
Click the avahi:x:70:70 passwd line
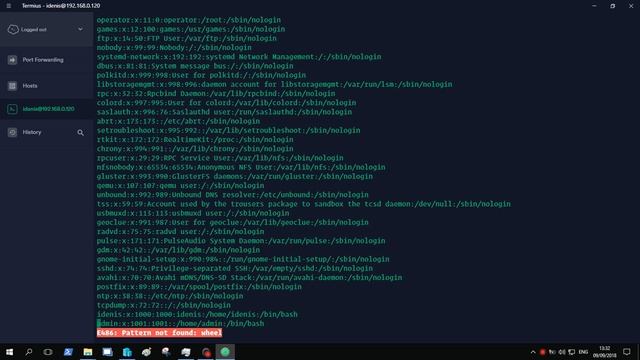(x=249, y=278)
